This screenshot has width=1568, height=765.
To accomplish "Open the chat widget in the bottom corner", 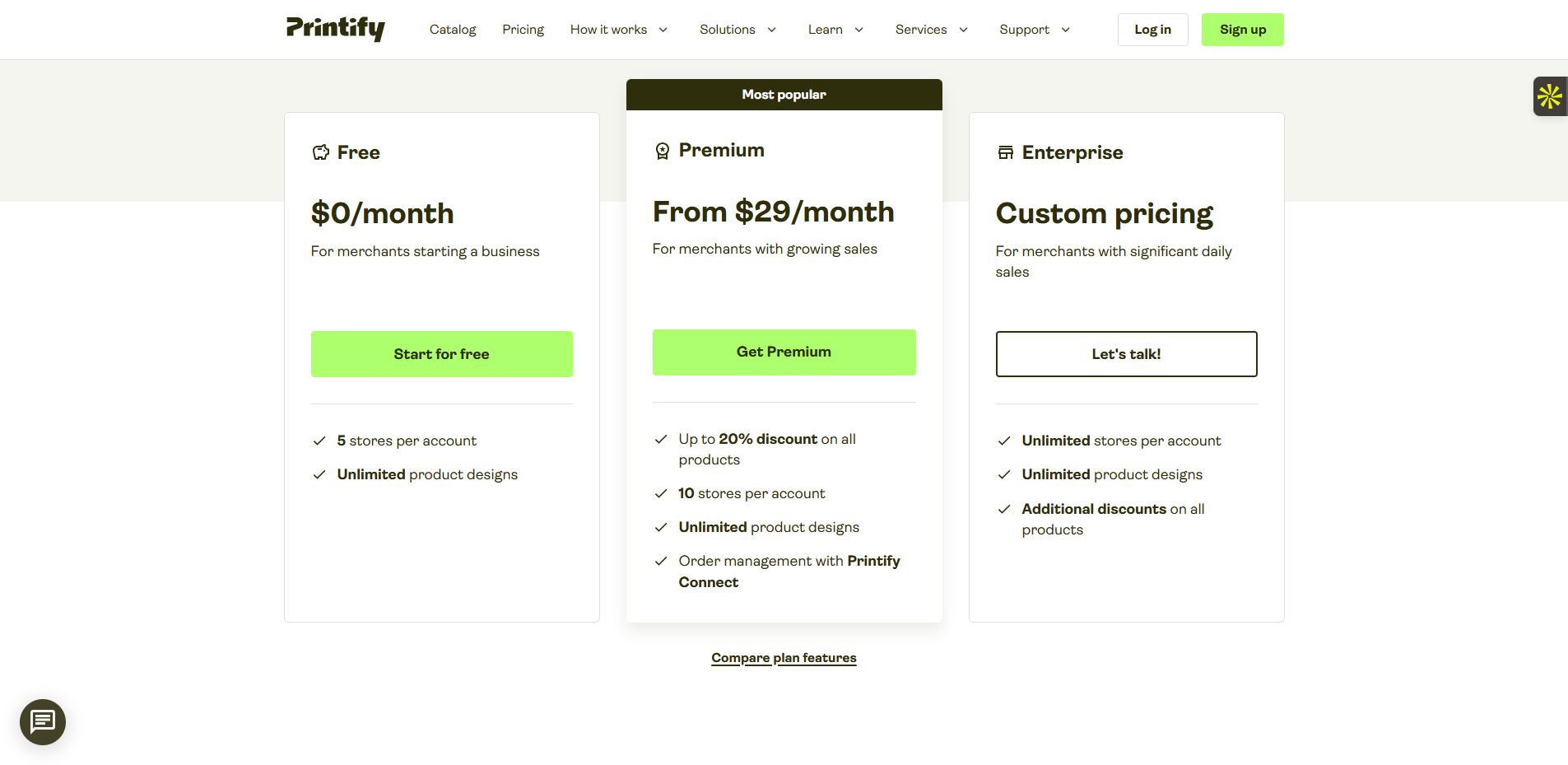I will pos(42,721).
